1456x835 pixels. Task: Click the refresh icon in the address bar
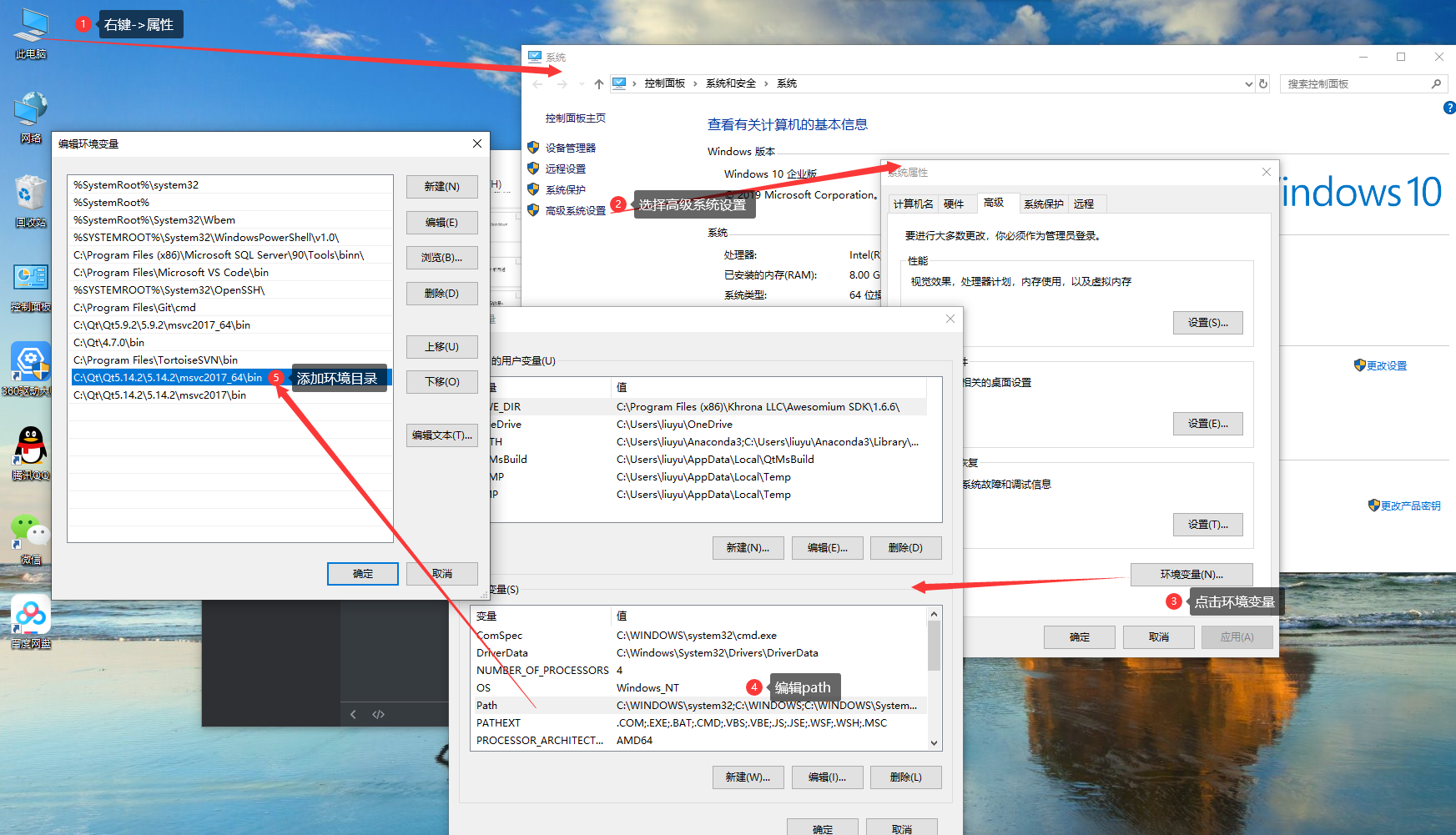(x=1262, y=83)
